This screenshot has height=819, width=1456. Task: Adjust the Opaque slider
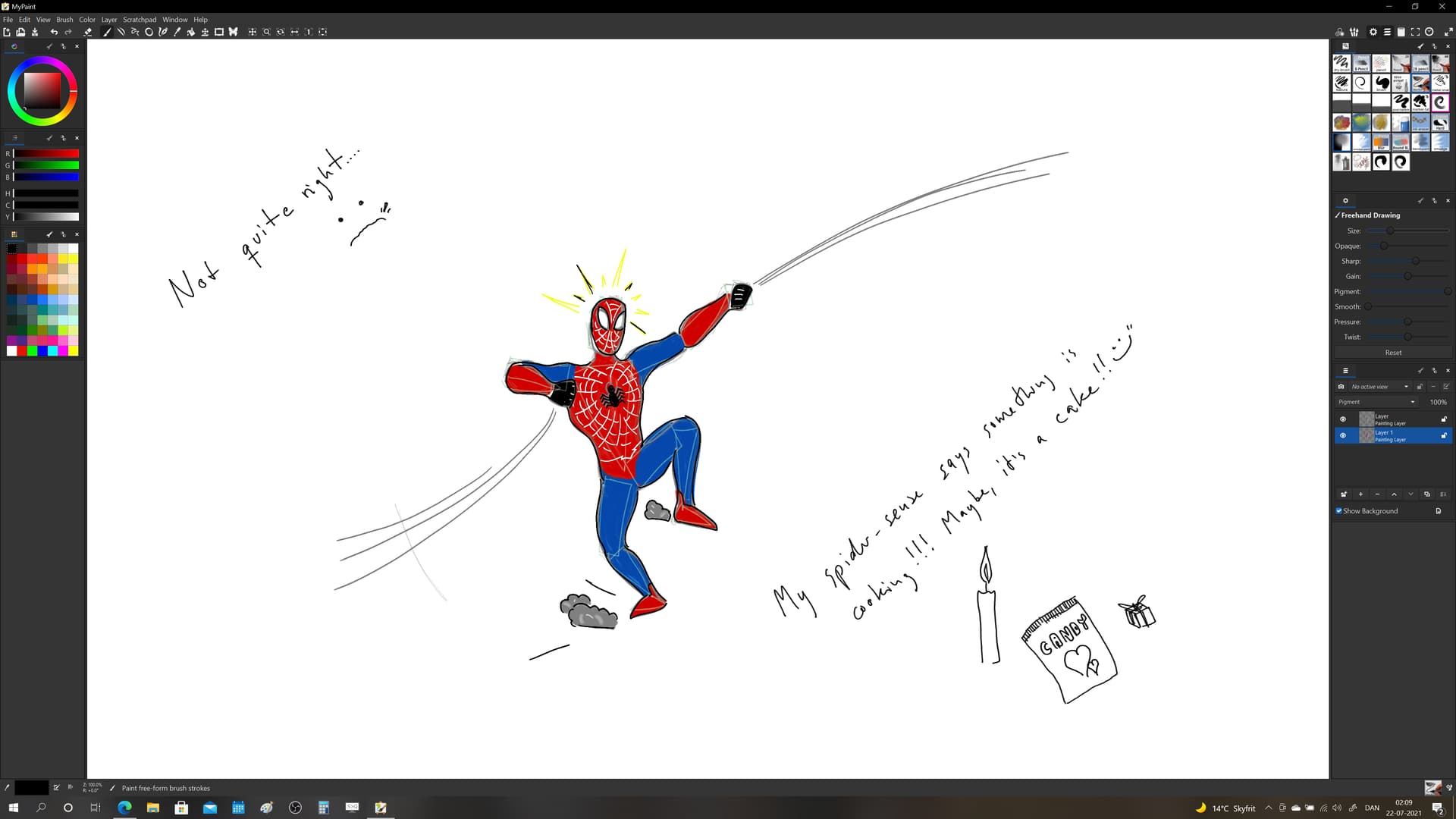pos(1407,246)
